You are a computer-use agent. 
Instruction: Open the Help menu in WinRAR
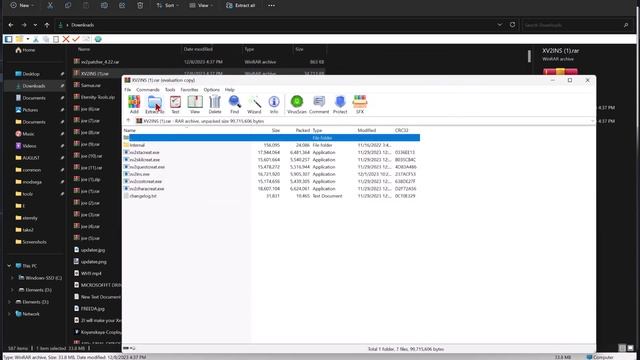tap(230, 89)
